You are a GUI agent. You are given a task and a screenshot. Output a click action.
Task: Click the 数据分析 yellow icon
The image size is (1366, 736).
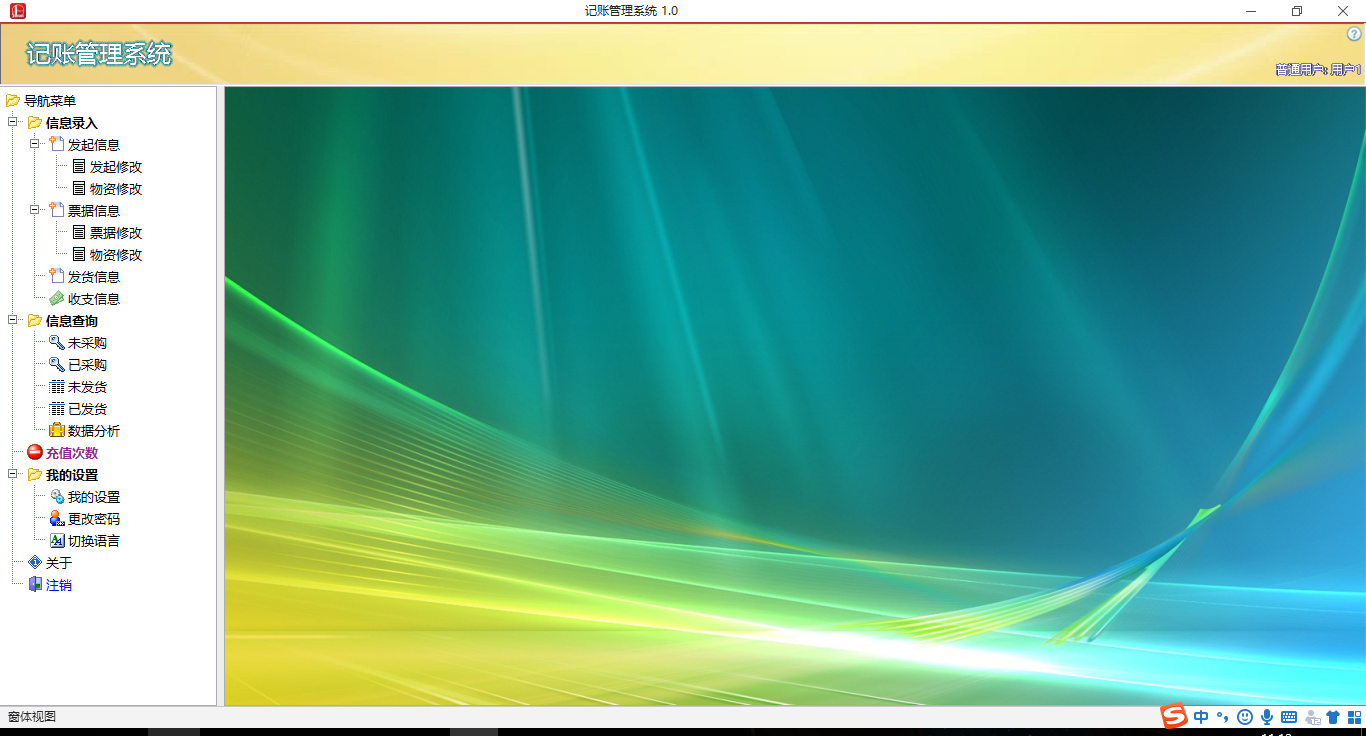click(x=57, y=431)
